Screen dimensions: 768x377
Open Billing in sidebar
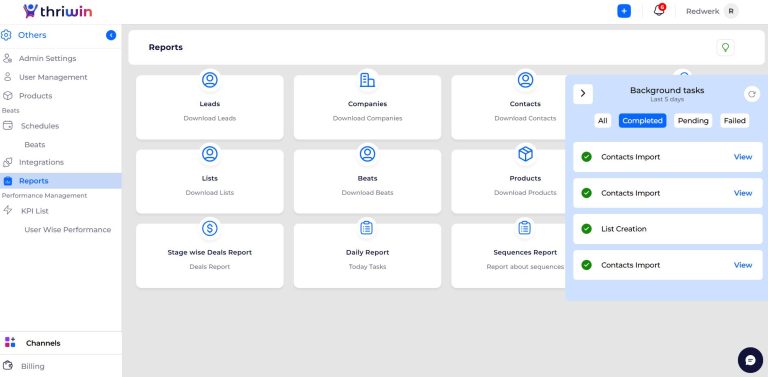[x=32, y=366]
